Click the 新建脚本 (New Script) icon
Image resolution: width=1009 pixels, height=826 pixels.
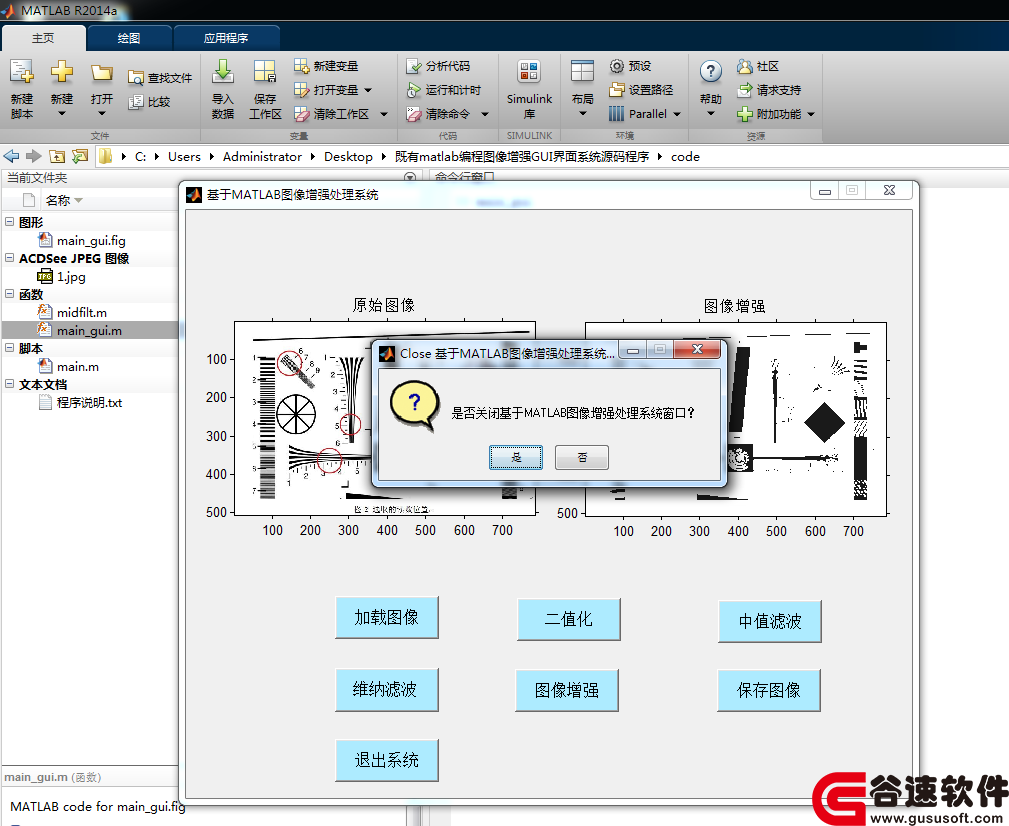point(21,72)
